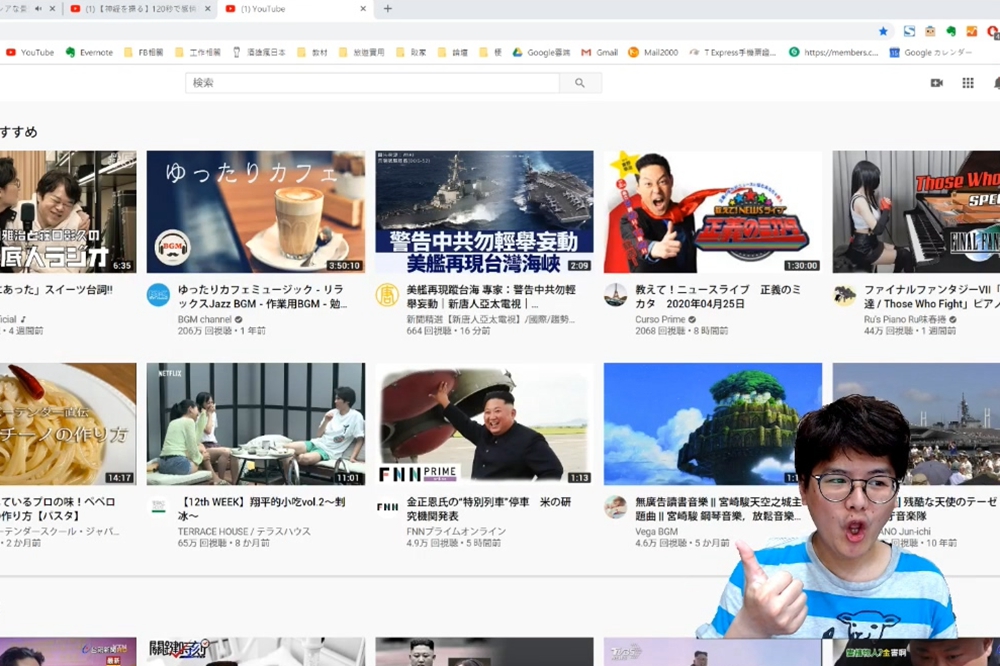Play the ゆったりカフェ Jazz BGM thumbnail
1000x666 pixels.
tap(255, 212)
